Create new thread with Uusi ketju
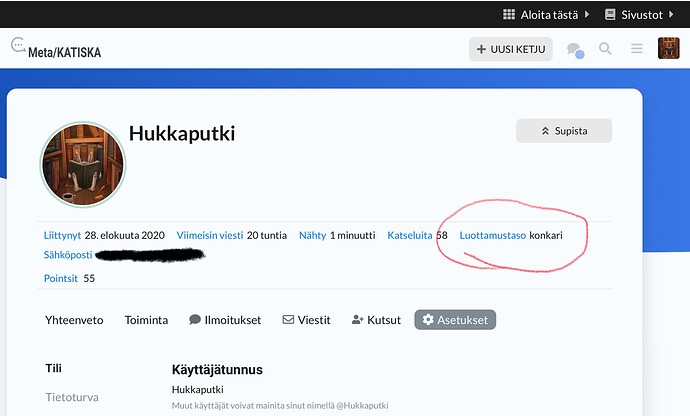The image size is (690, 416). coord(510,49)
